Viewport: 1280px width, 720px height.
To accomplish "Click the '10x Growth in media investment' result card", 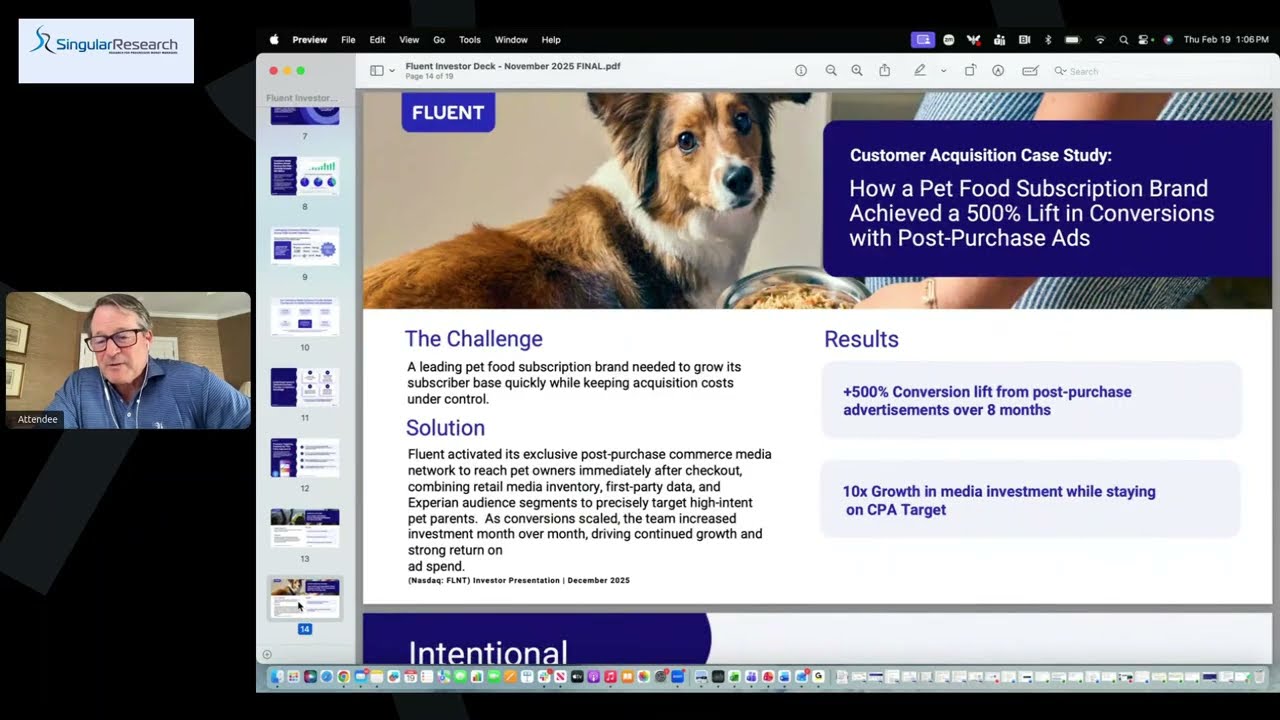I will pos(1031,499).
